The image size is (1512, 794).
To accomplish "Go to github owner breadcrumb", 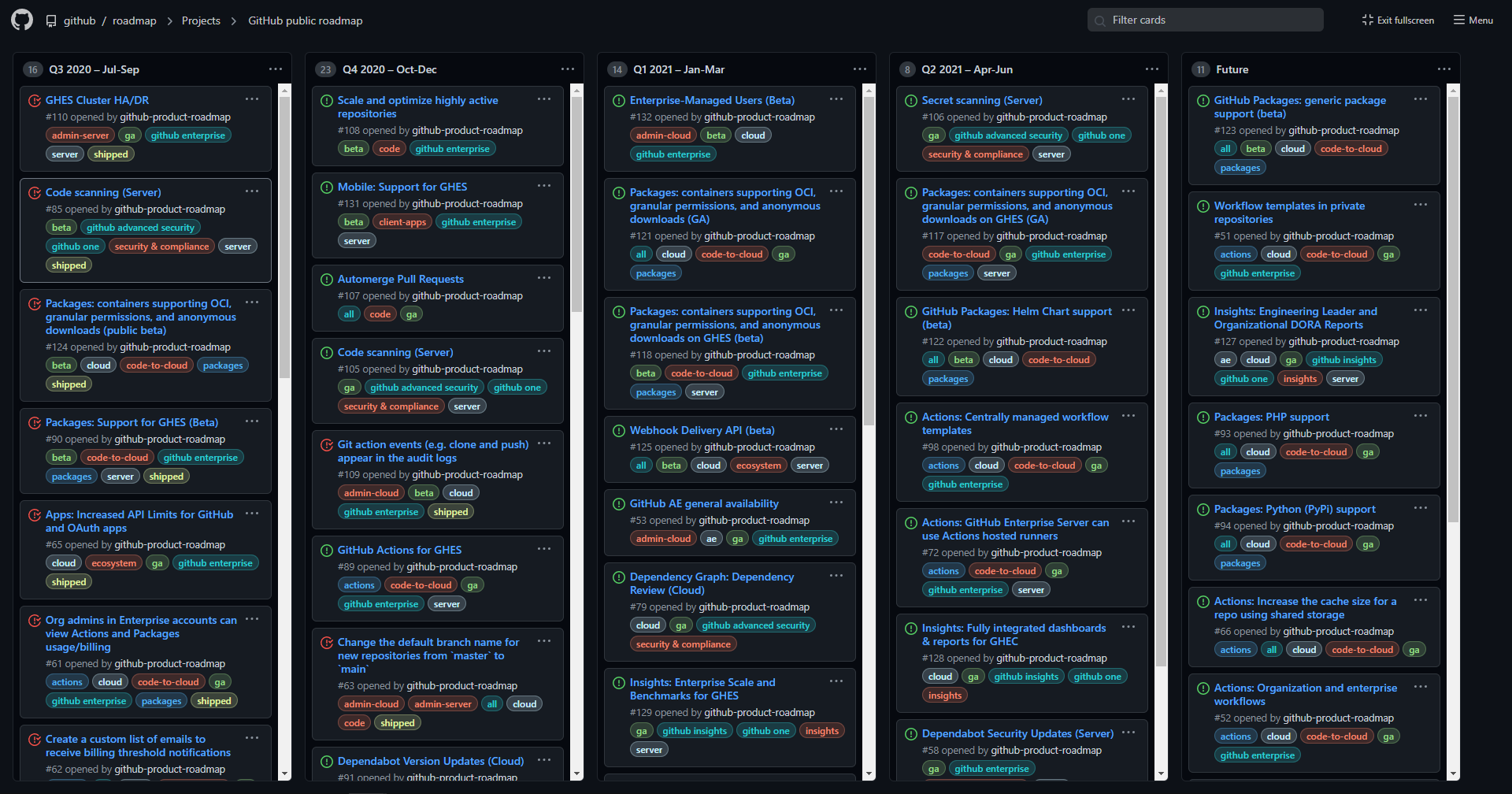I will pyautogui.click(x=80, y=20).
